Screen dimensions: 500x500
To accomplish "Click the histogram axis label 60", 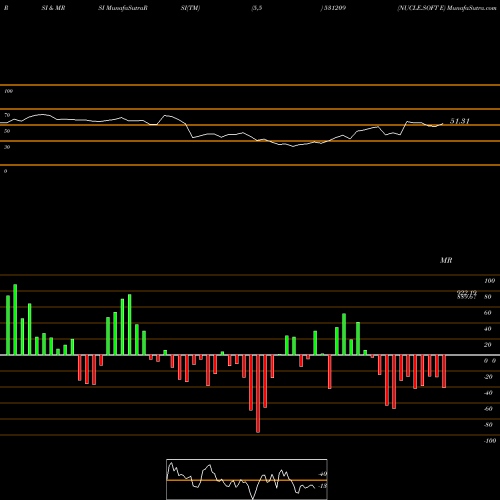I will click(487, 313).
